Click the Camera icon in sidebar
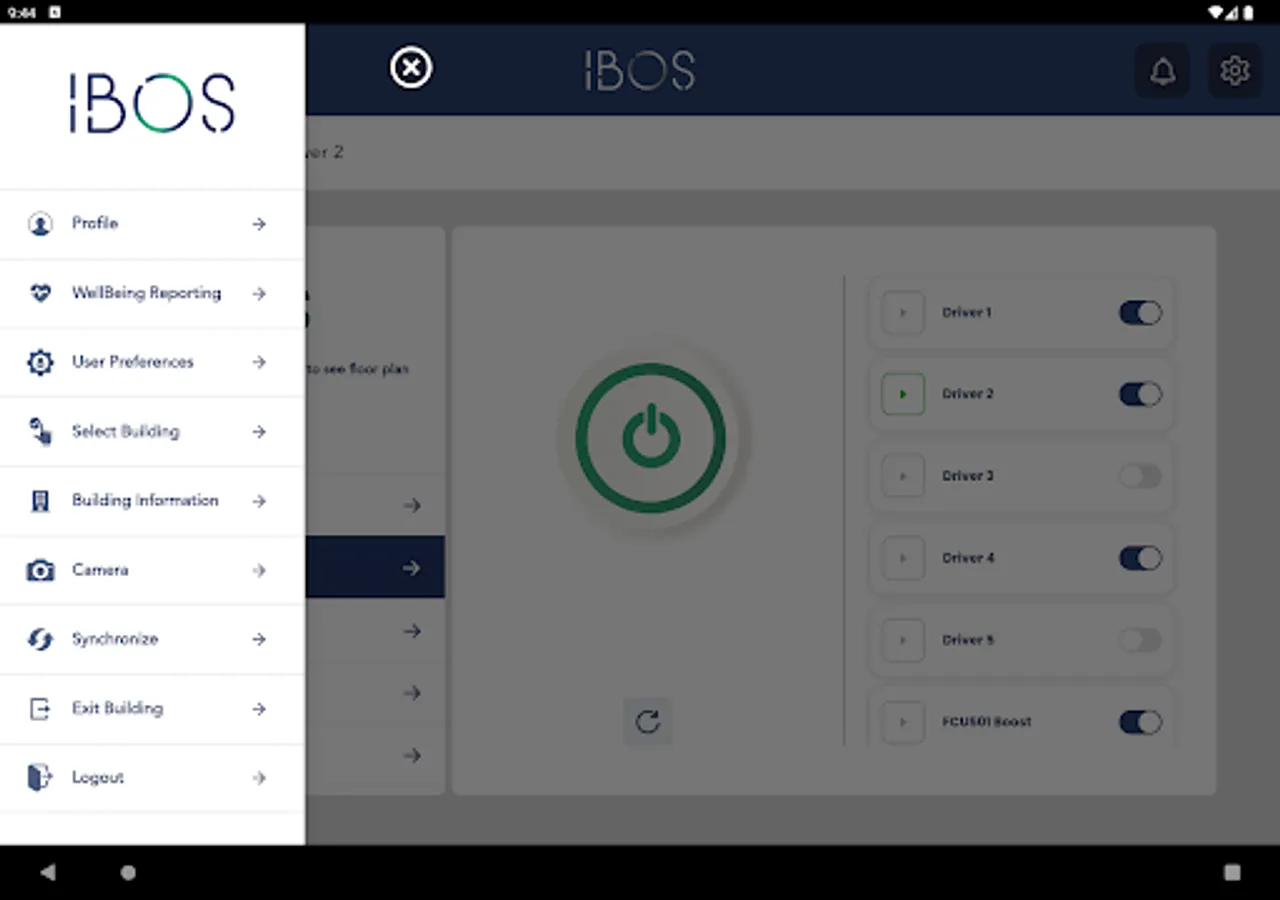 pos(40,570)
